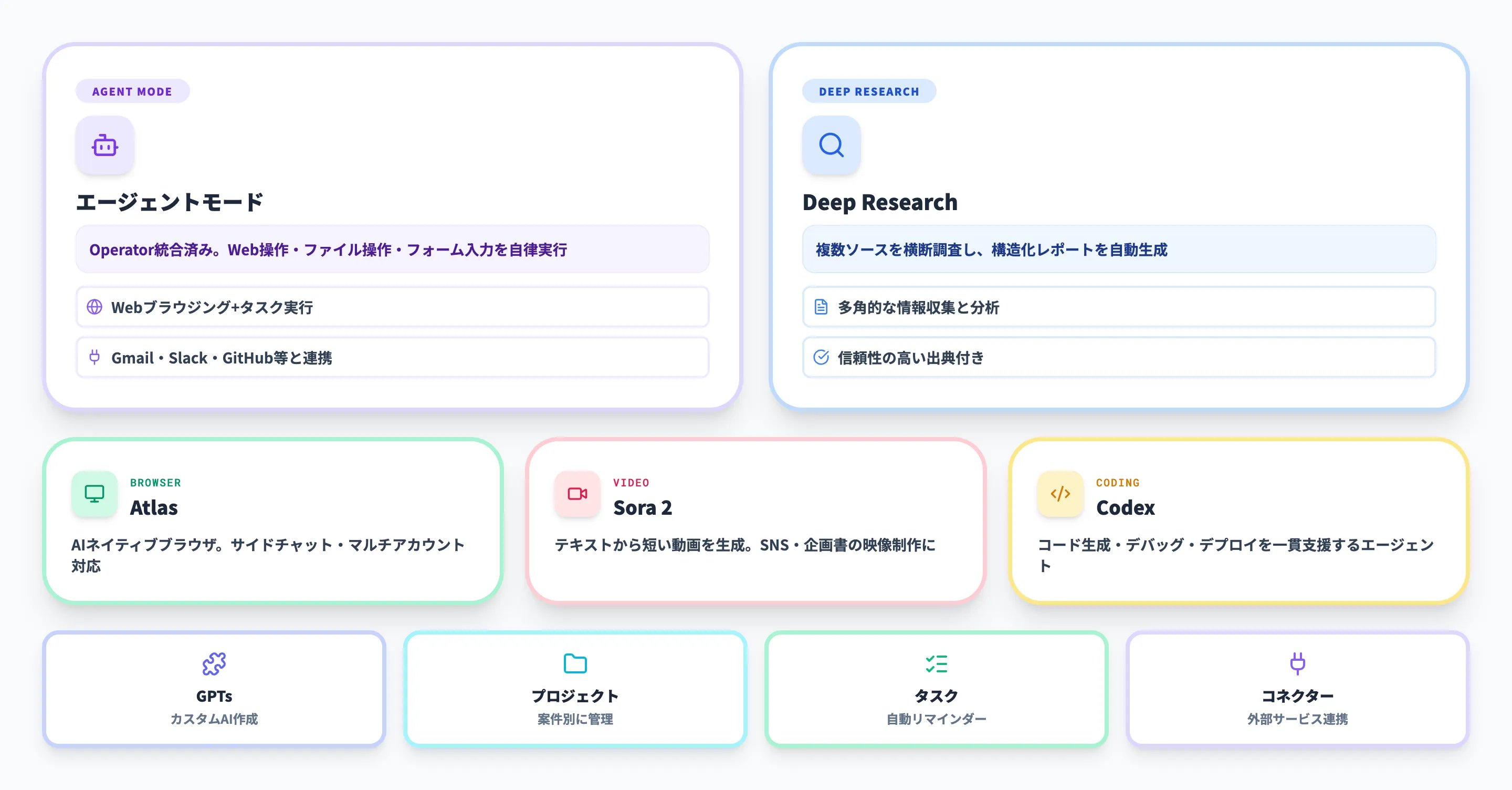The width and height of the screenshot is (1512, 790).
Task: Select the document icon next to 多角的な情報収集と分析
Action: click(821, 307)
